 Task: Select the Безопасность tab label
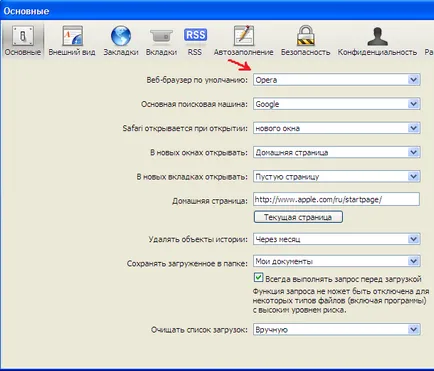pyautogui.click(x=305, y=52)
